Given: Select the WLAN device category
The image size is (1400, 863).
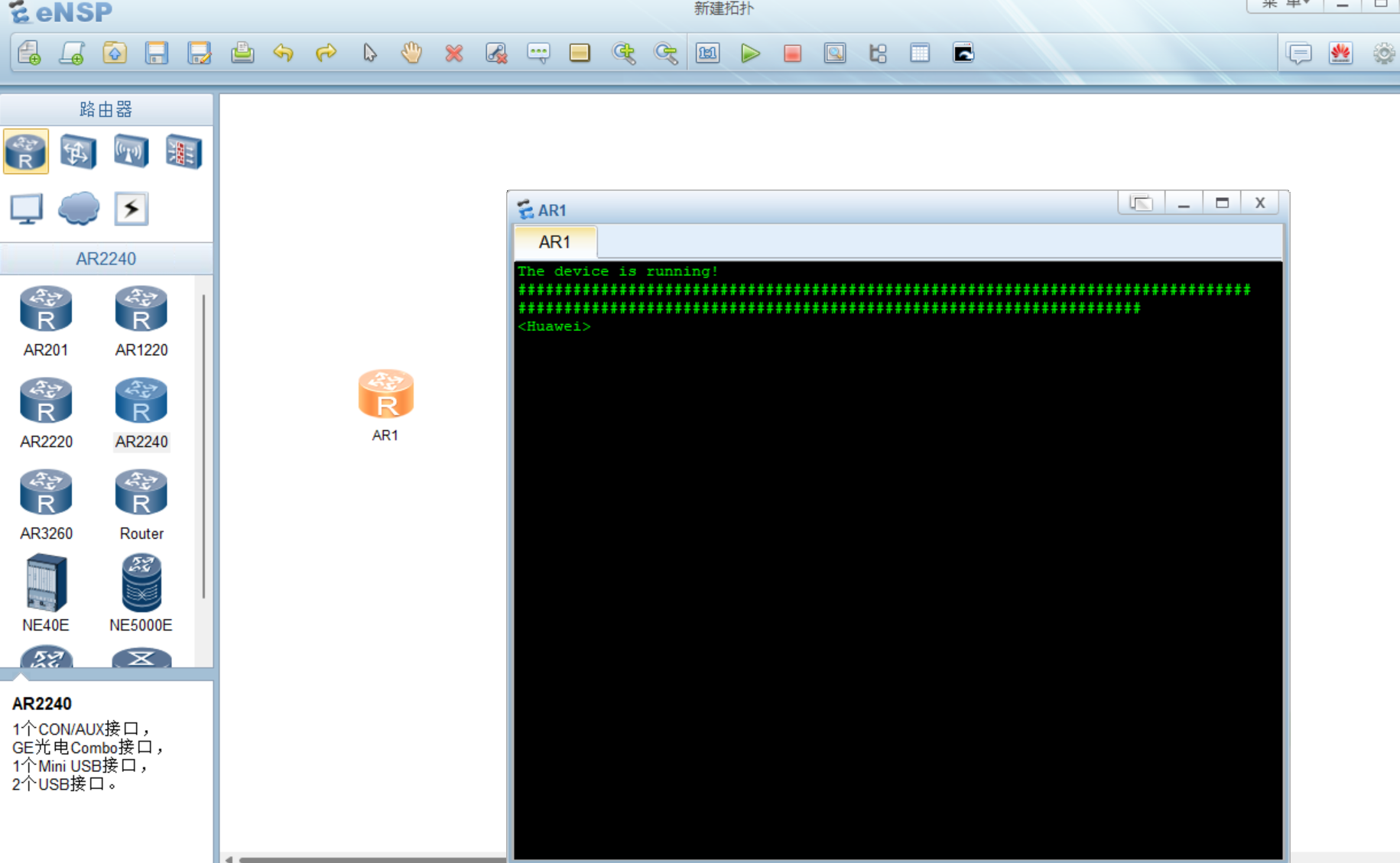Looking at the screenshot, I should pyautogui.click(x=131, y=151).
